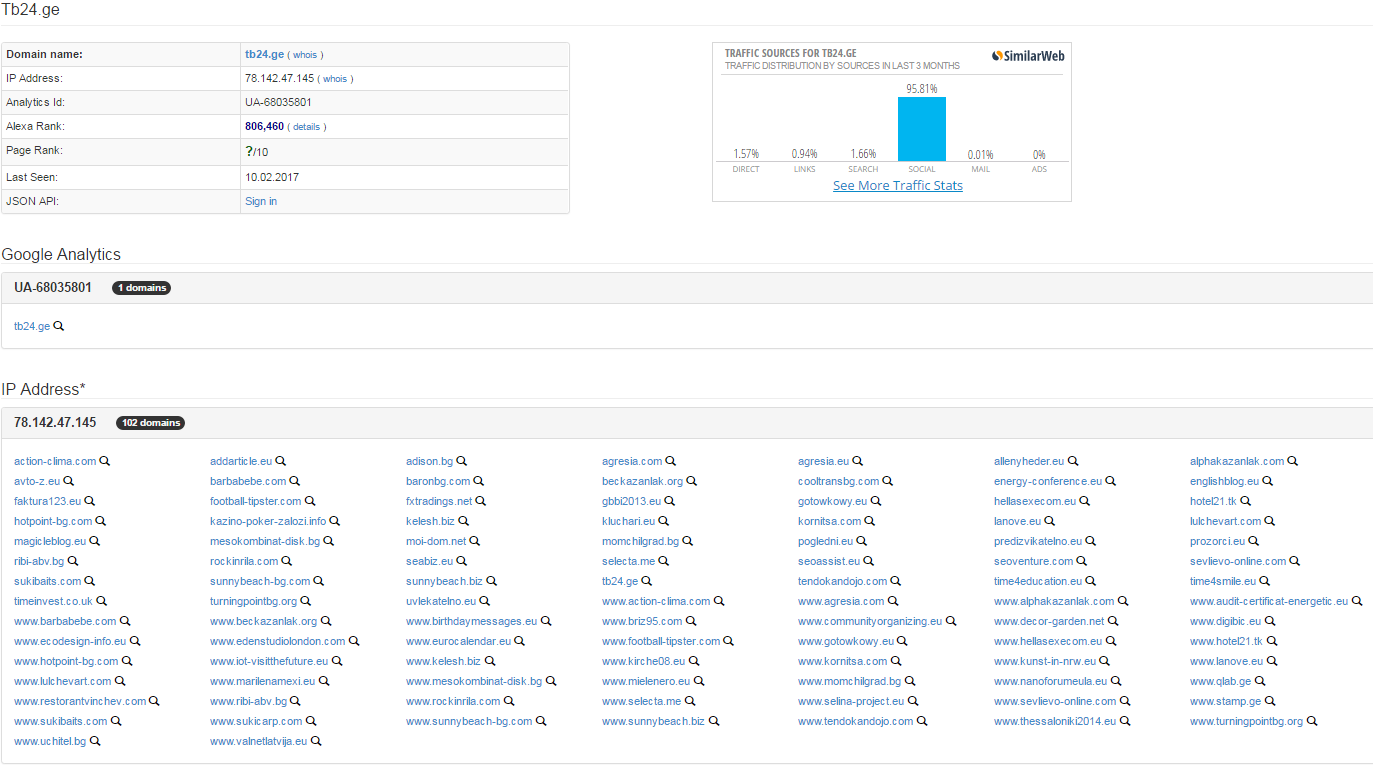Click the magnifier icon next to action-clima.com
The image size is (1373, 765).
point(104,461)
